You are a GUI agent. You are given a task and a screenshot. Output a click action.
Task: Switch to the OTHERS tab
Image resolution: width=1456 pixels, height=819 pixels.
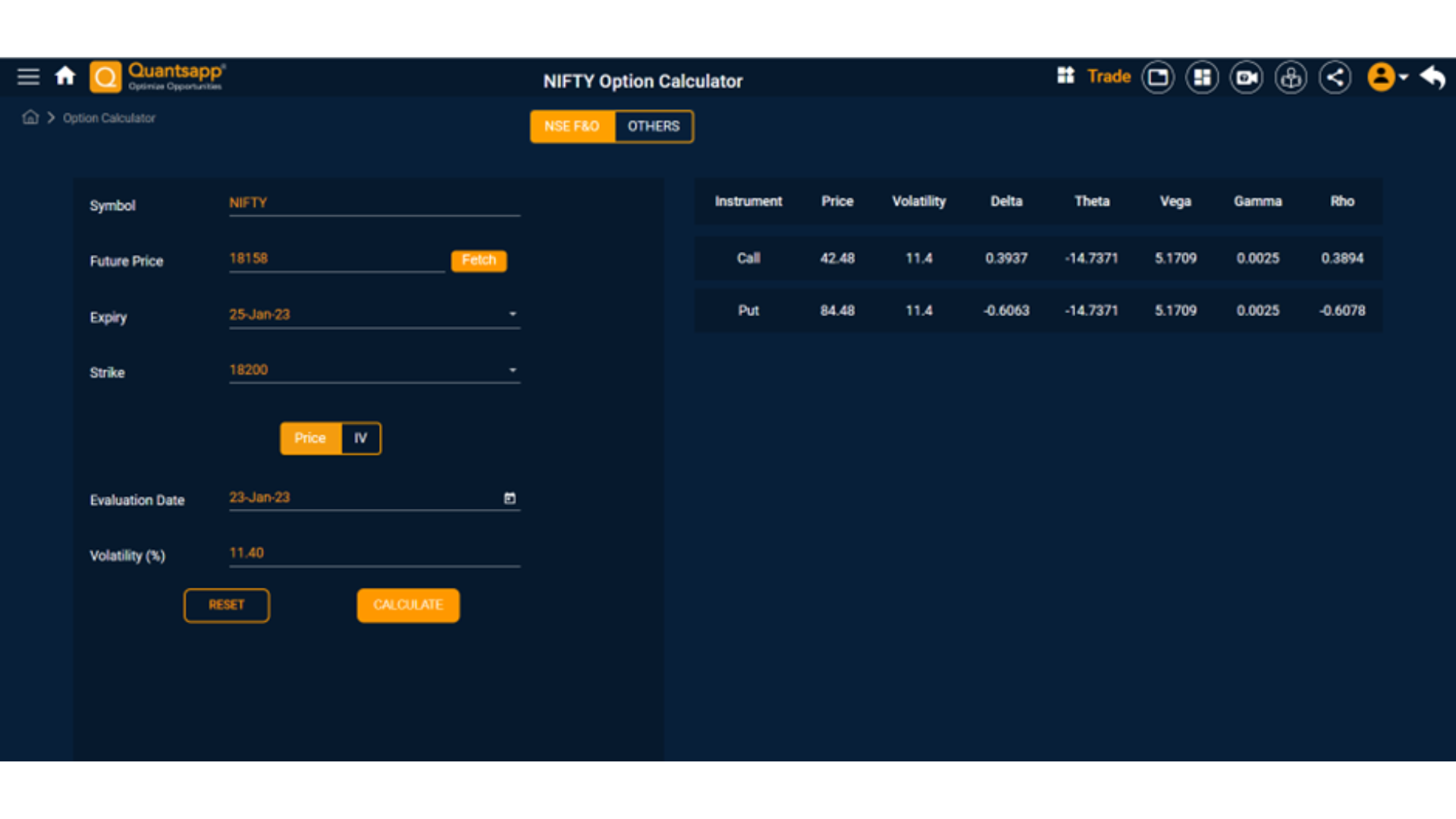[x=653, y=126]
